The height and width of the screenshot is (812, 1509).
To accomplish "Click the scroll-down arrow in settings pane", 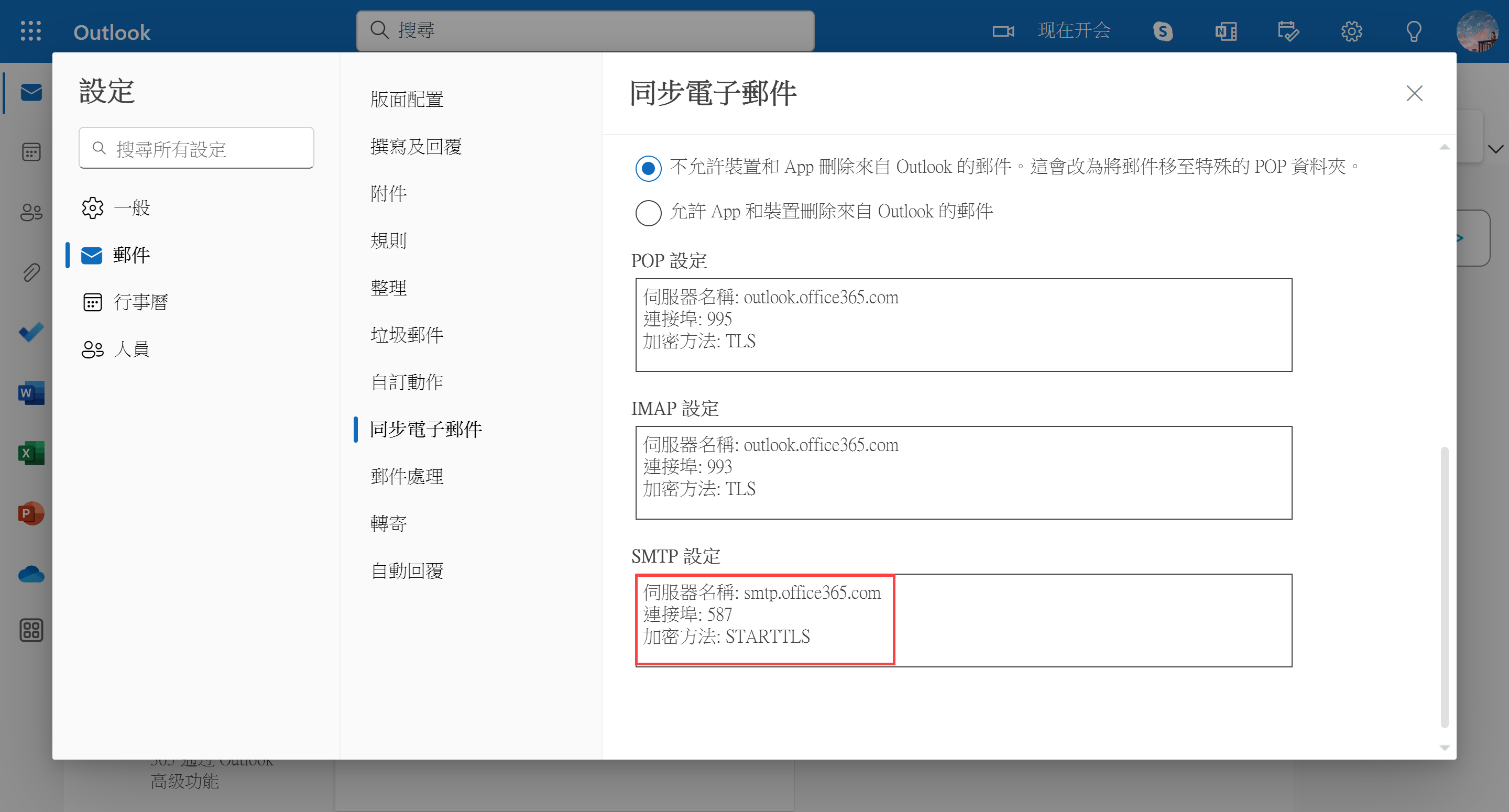I will [x=1444, y=747].
